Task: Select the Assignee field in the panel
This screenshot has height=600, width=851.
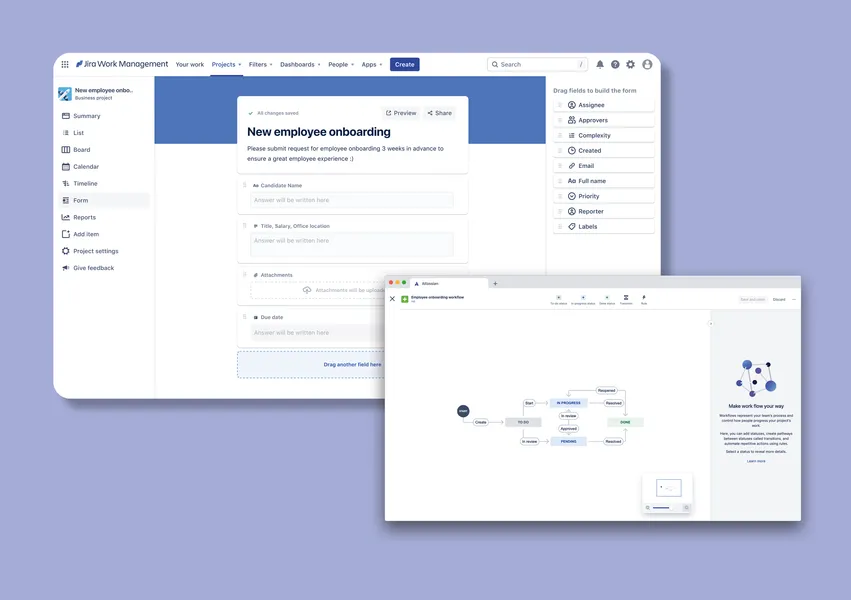Action: [x=604, y=105]
